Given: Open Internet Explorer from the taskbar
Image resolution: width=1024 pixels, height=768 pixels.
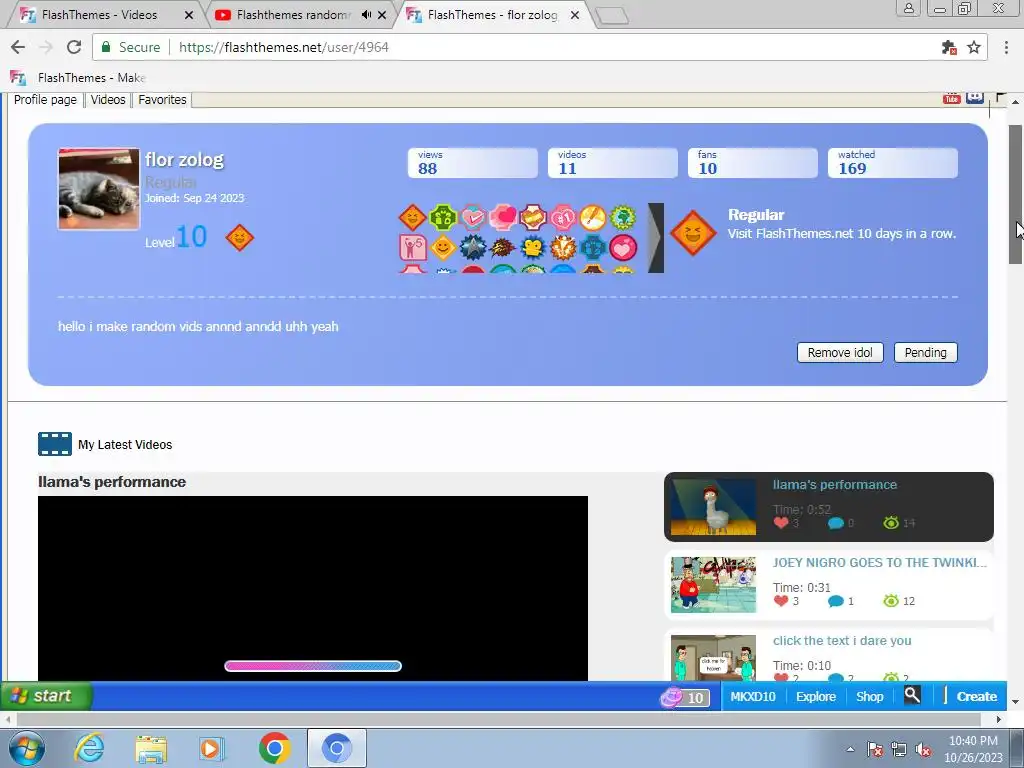Looking at the screenshot, I should (89, 748).
